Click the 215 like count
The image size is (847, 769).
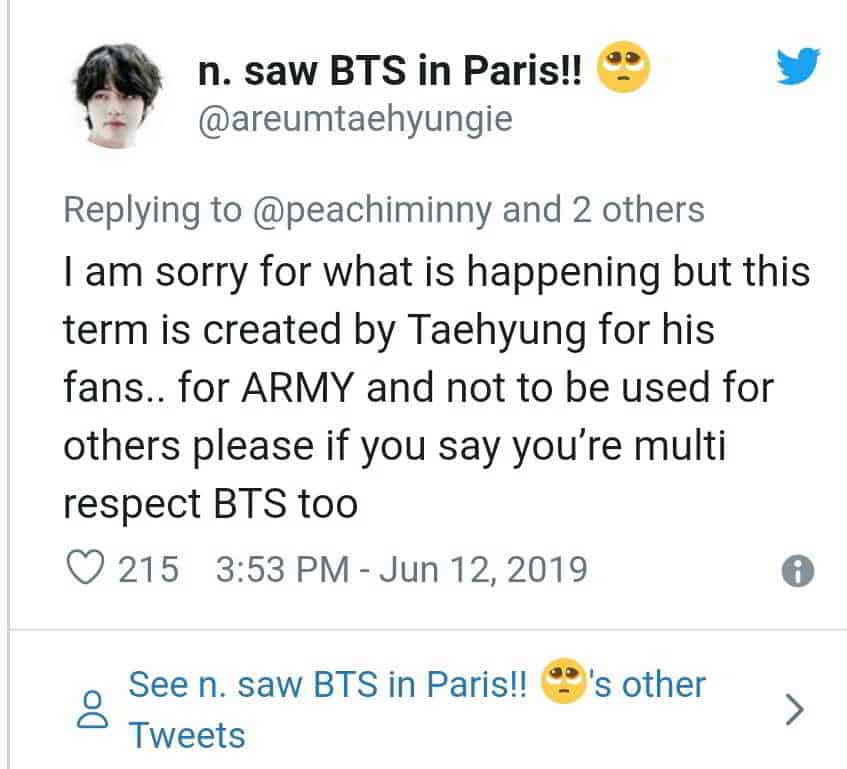coord(148,569)
